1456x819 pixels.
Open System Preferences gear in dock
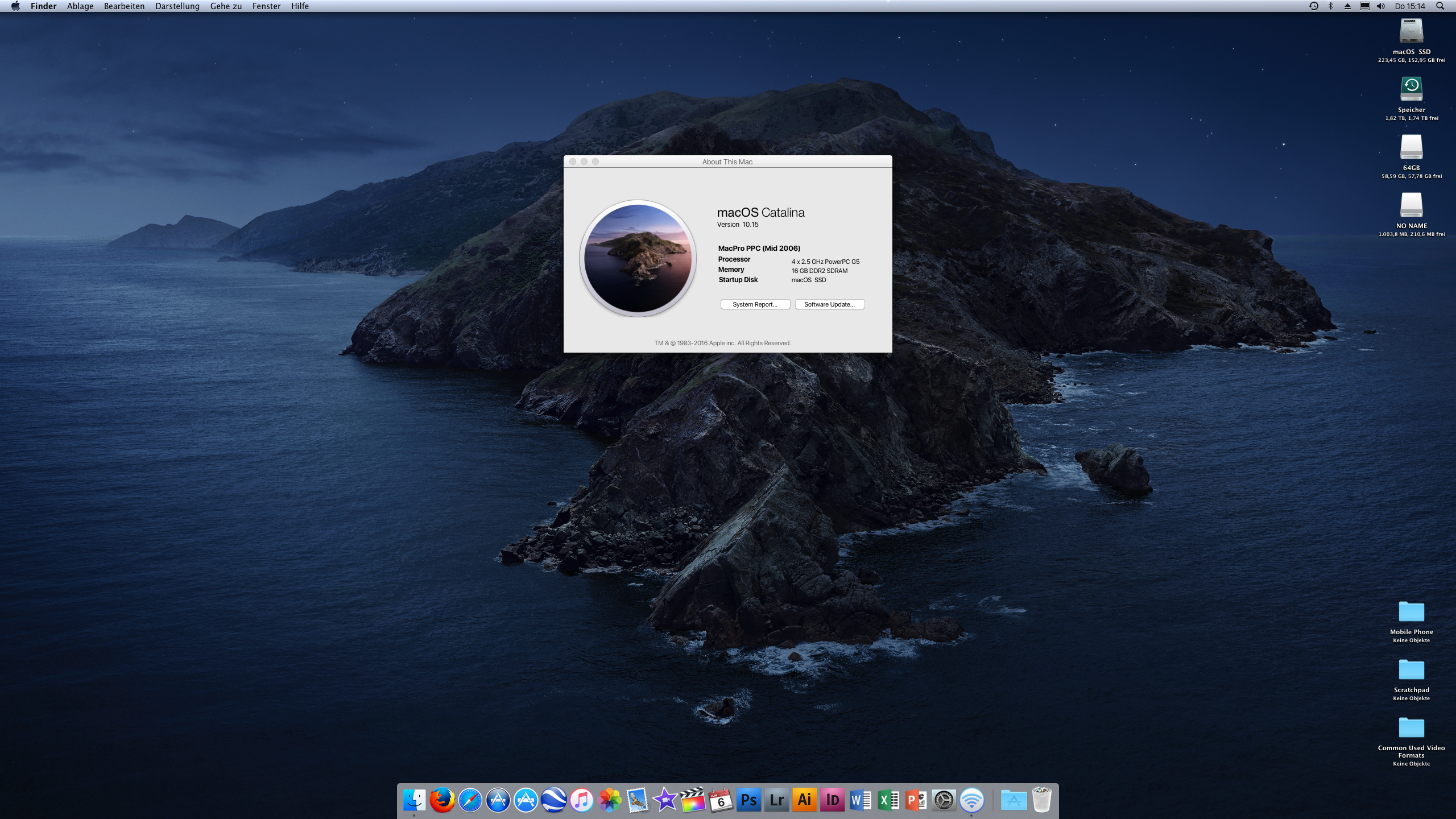point(944,800)
